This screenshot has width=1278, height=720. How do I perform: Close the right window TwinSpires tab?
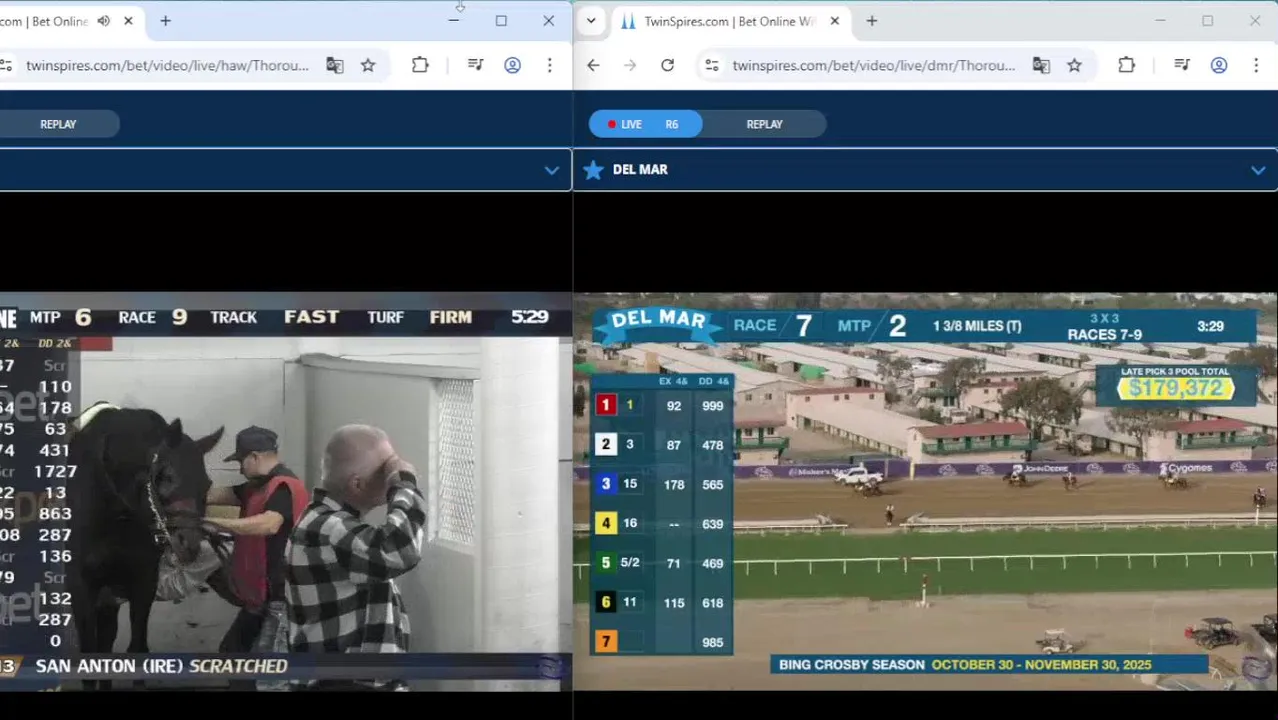(835, 21)
